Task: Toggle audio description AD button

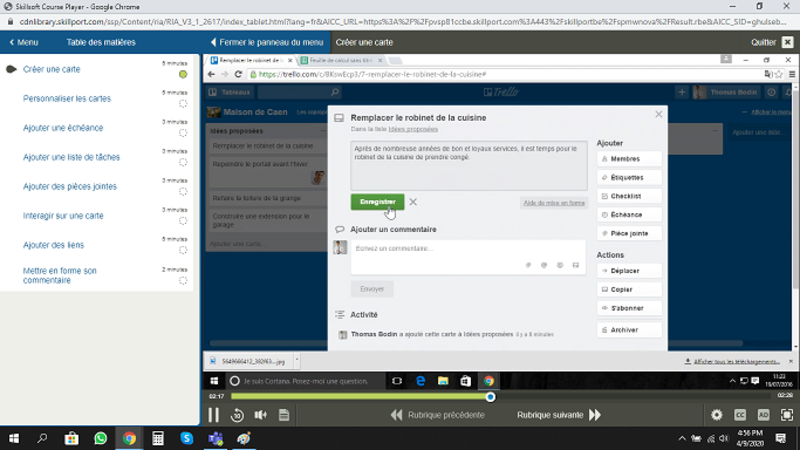Action: point(763,415)
